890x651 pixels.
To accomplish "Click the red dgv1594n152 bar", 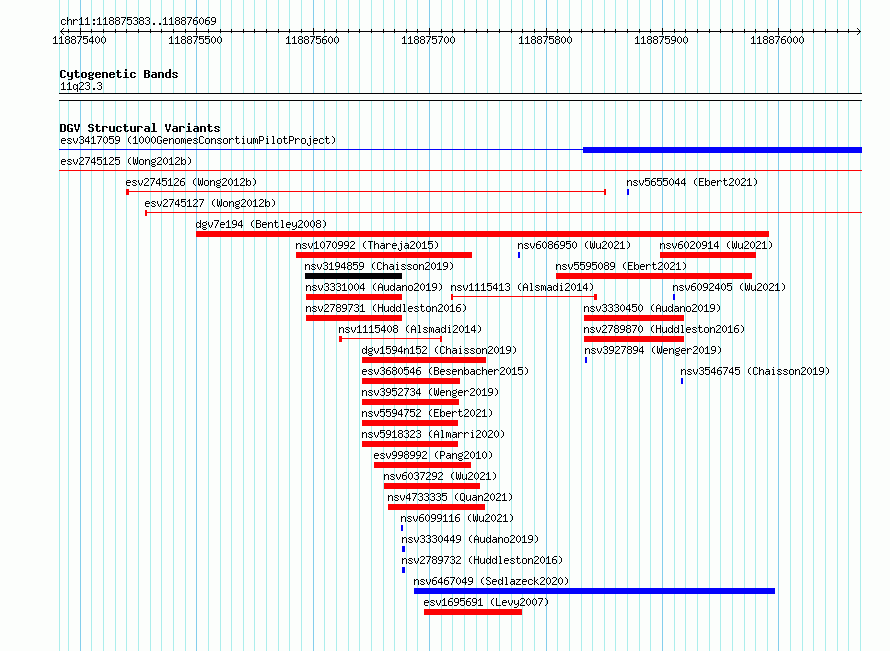I will click(x=423, y=360).
